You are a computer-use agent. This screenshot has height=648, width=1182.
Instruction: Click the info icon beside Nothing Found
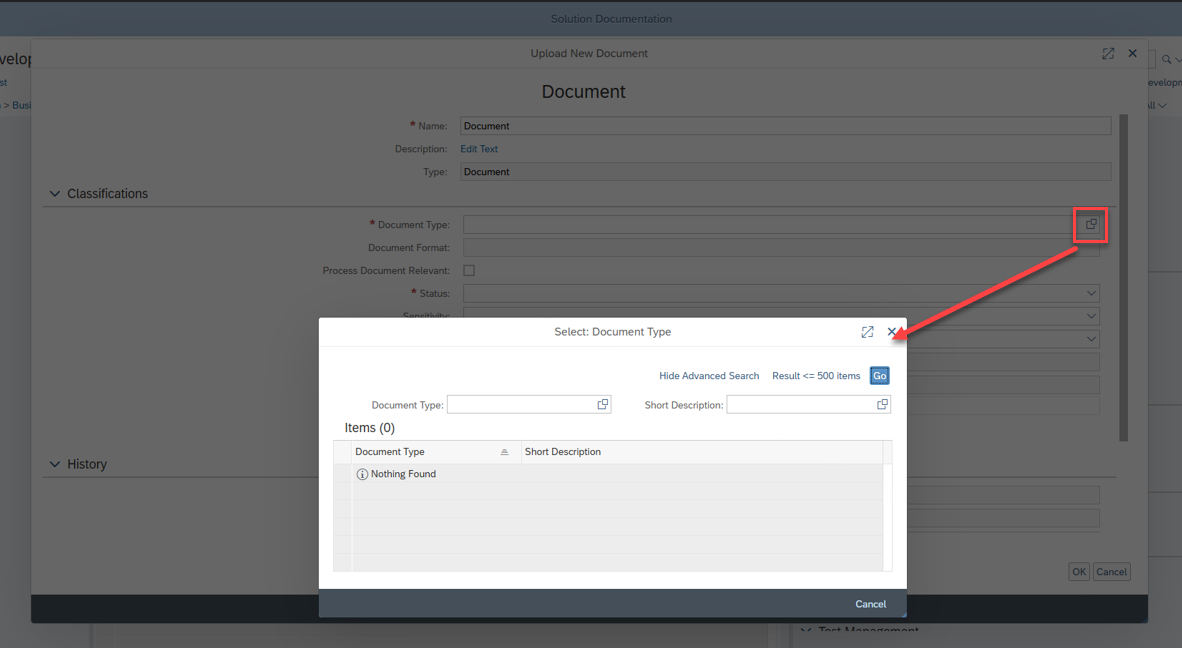[x=362, y=474]
